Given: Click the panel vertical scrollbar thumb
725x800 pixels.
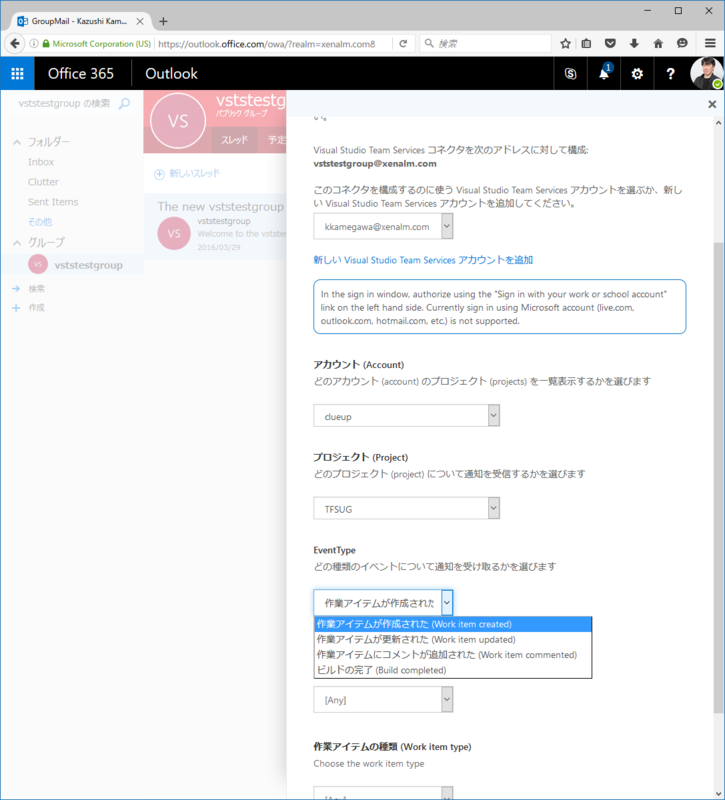Looking at the screenshot, I should pos(718,477).
